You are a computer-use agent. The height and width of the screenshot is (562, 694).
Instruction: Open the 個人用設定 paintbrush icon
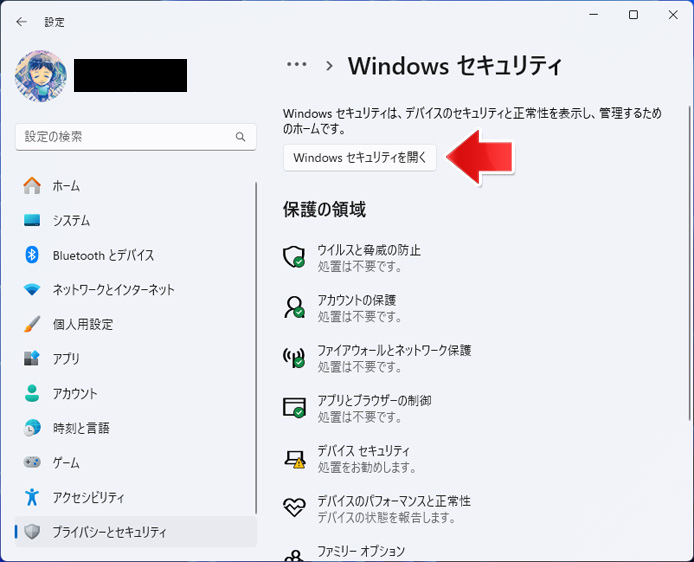click(32, 324)
